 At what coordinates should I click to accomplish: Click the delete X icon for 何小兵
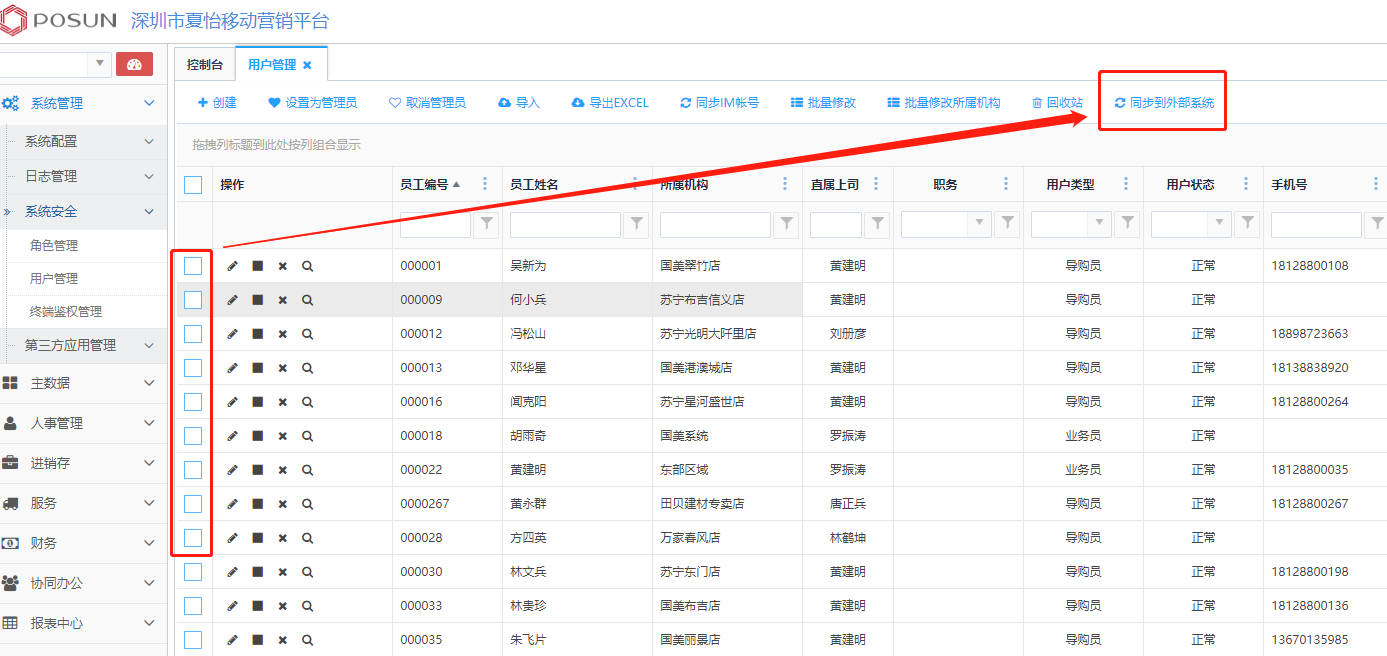[x=282, y=300]
